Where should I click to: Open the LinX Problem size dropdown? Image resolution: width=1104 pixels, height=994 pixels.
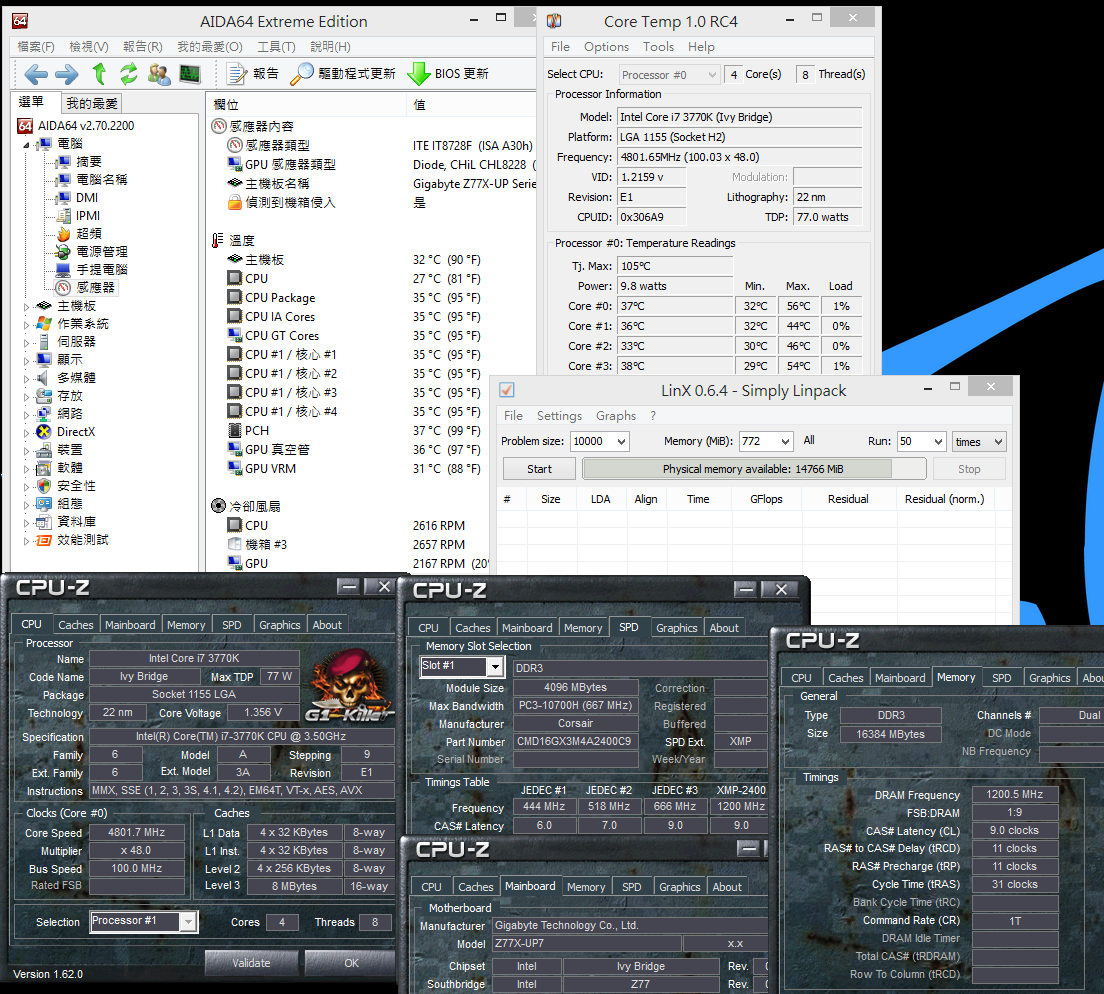622,441
